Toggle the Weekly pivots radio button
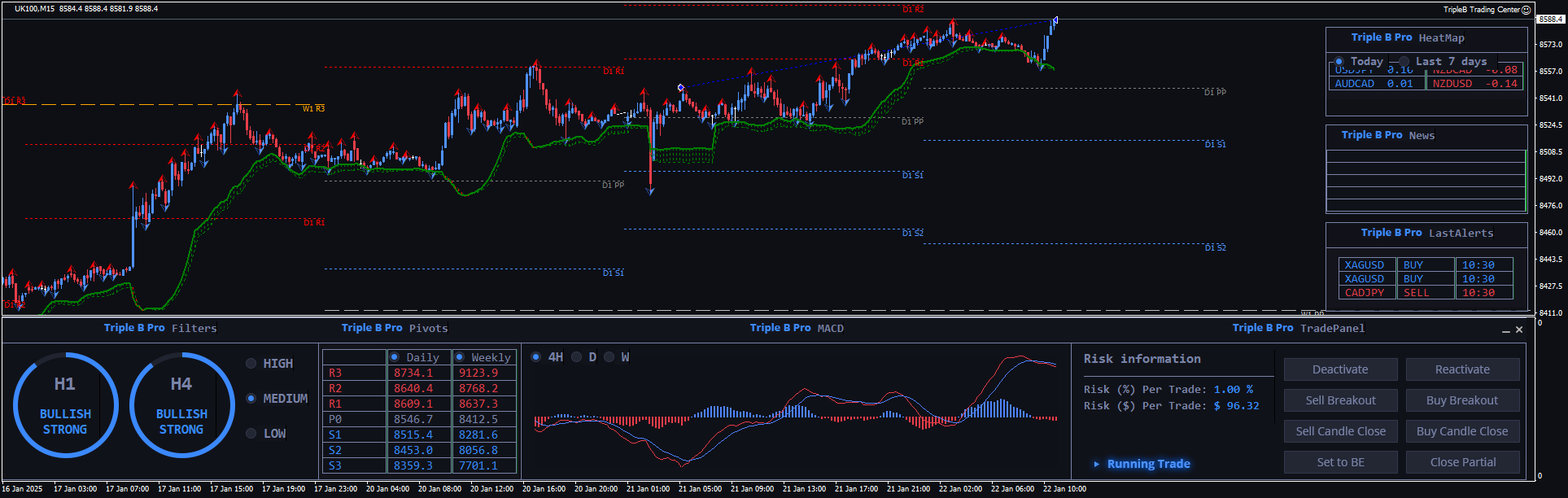 (460, 357)
